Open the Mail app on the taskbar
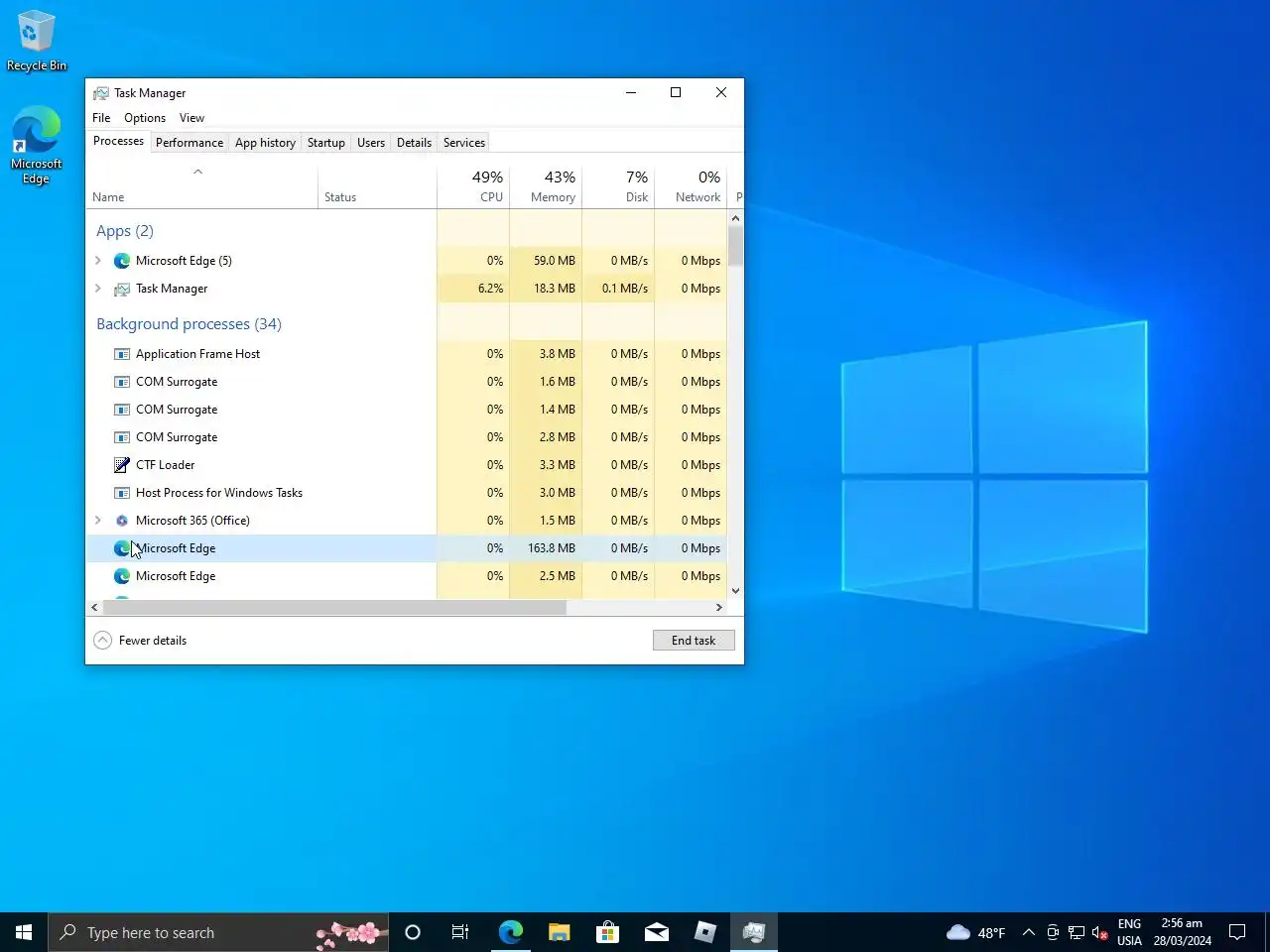Screen dimensions: 1270x952 click(x=657, y=932)
